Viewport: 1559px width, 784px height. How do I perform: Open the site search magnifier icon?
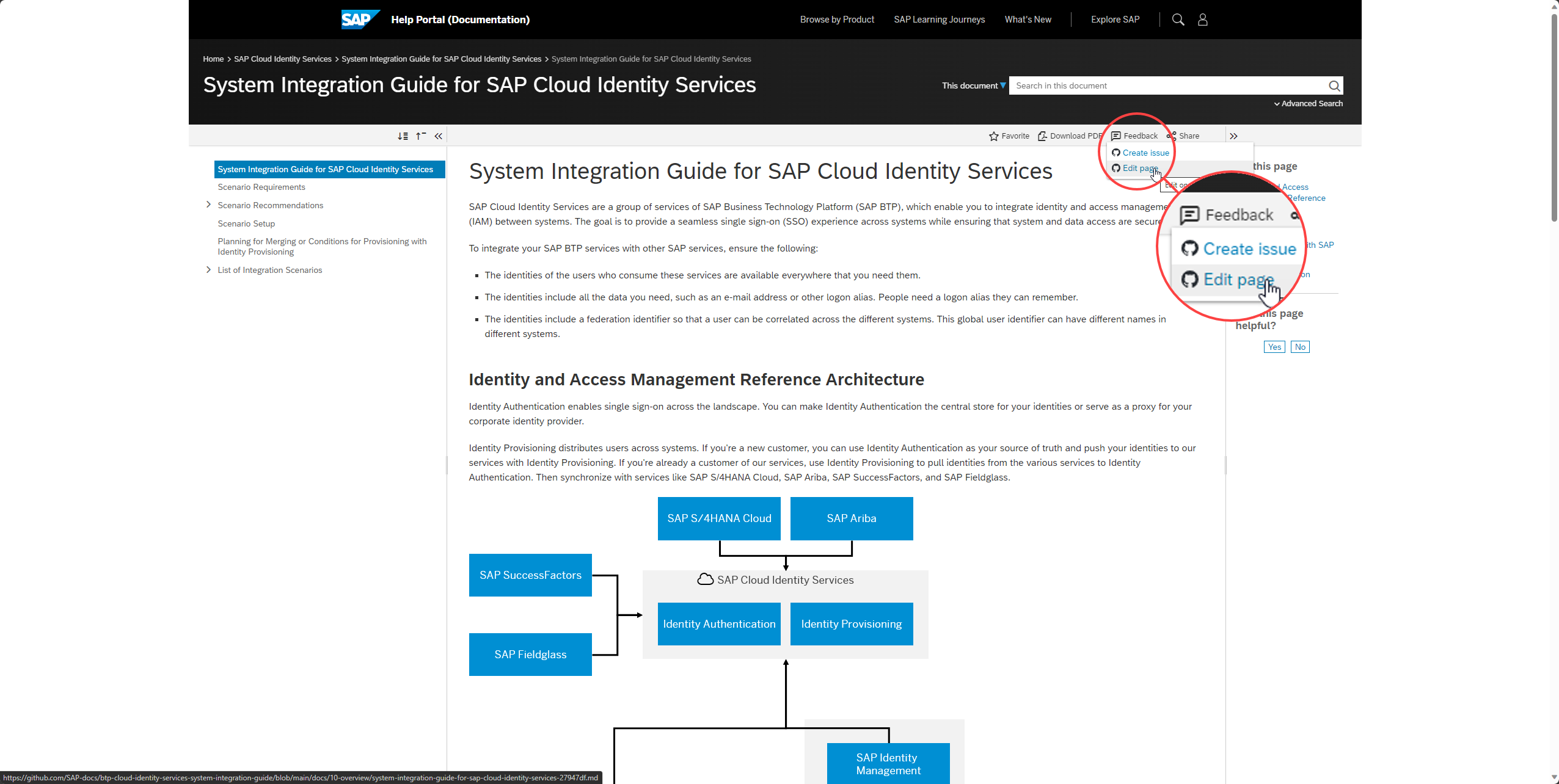click(x=1178, y=20)
